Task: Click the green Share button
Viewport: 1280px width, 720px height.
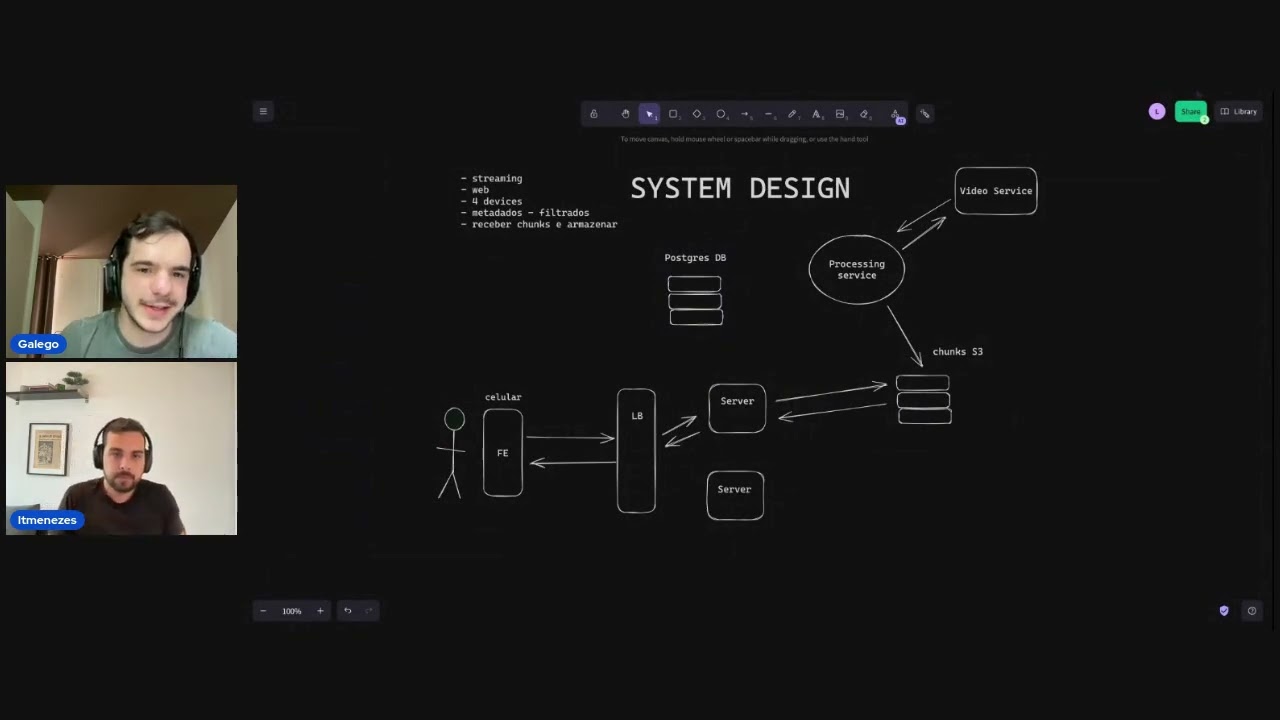Action: tap(1190, 112)
